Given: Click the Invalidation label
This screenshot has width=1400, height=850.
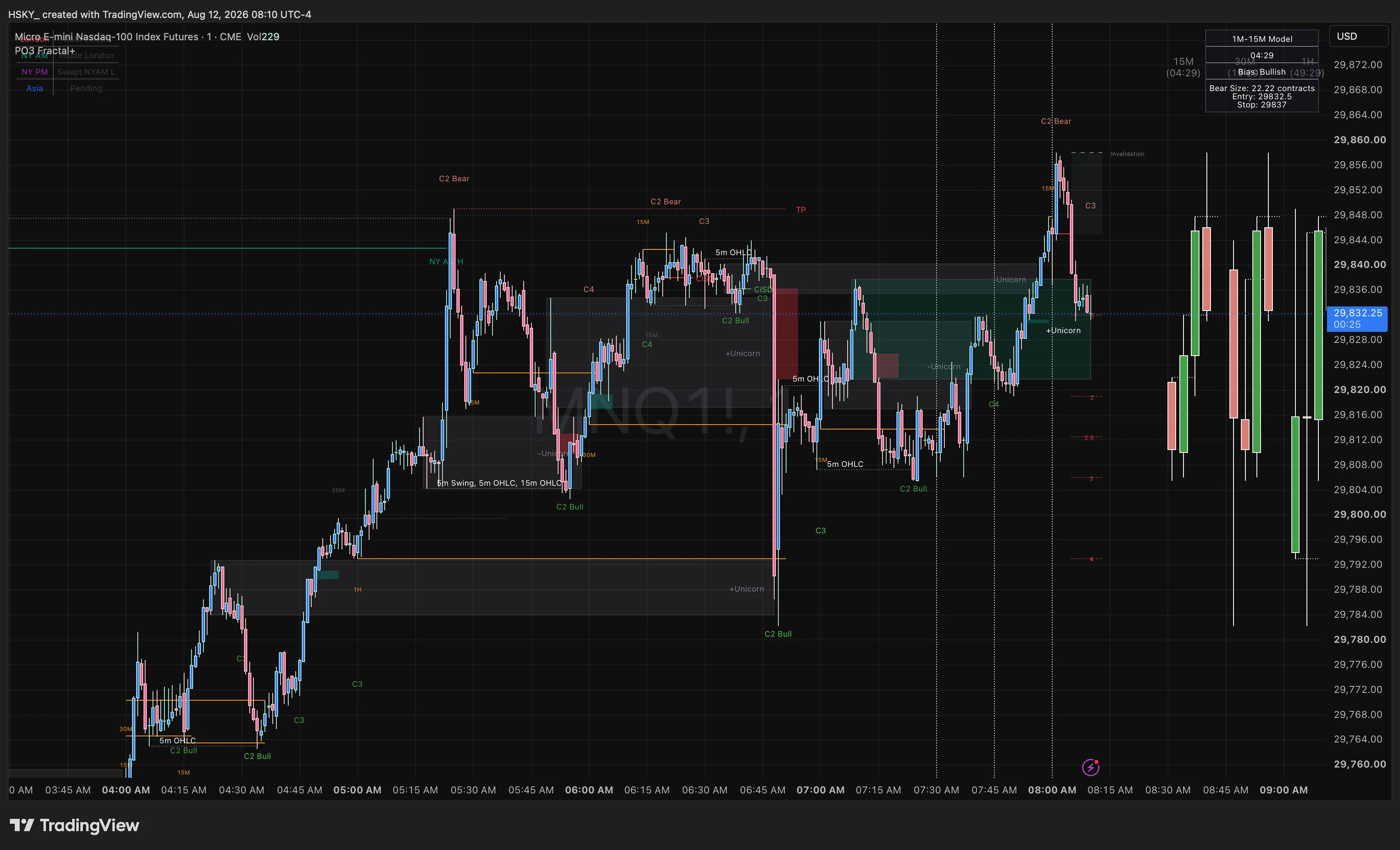Looking at the screenshot, I should coord(1127,154).
